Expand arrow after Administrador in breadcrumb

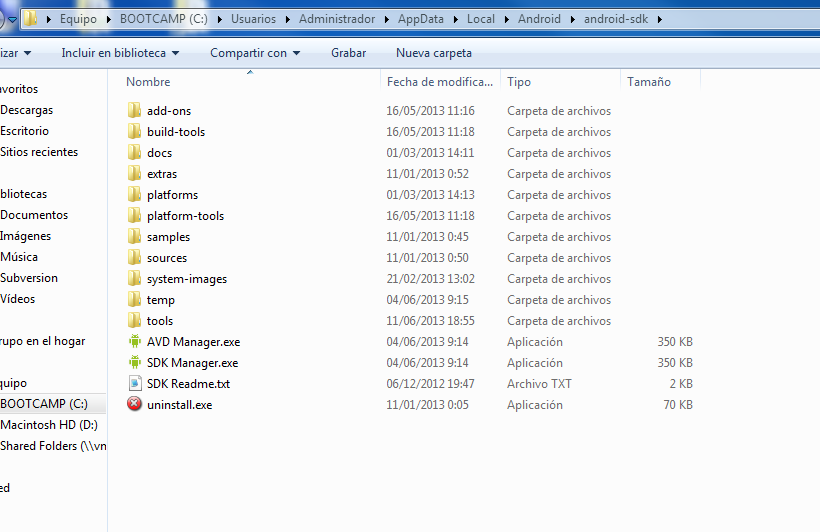(386, 19)
